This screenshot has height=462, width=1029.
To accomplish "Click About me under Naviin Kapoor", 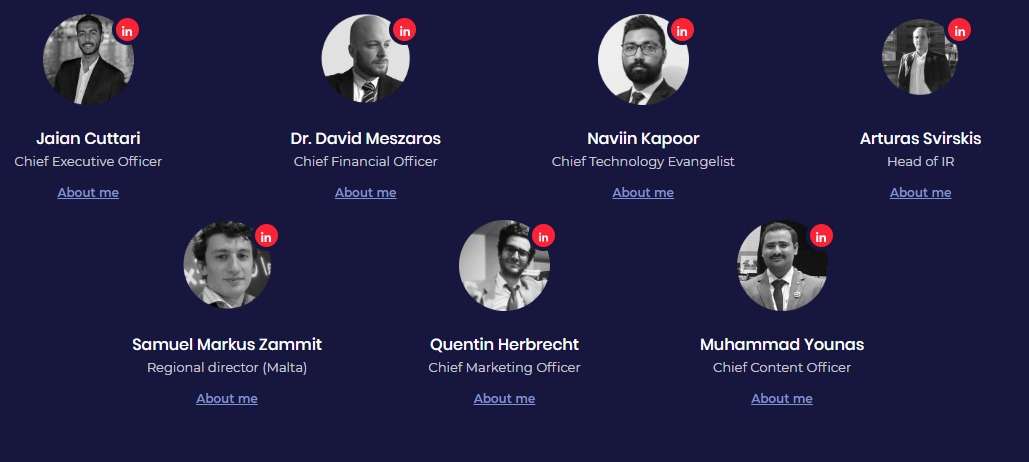I will point(643,192).
